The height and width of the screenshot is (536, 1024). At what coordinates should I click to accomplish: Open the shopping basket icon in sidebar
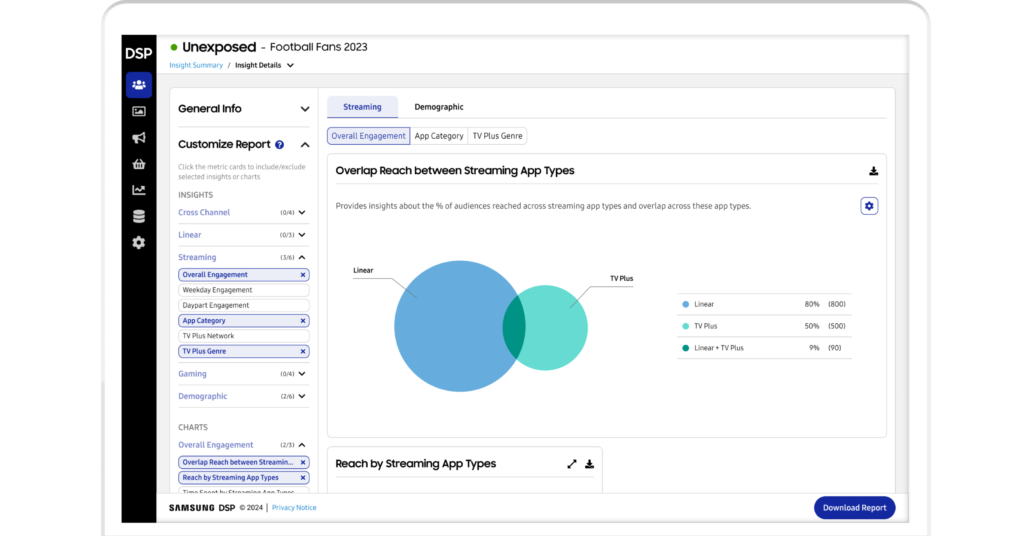(x=138, y=164)
